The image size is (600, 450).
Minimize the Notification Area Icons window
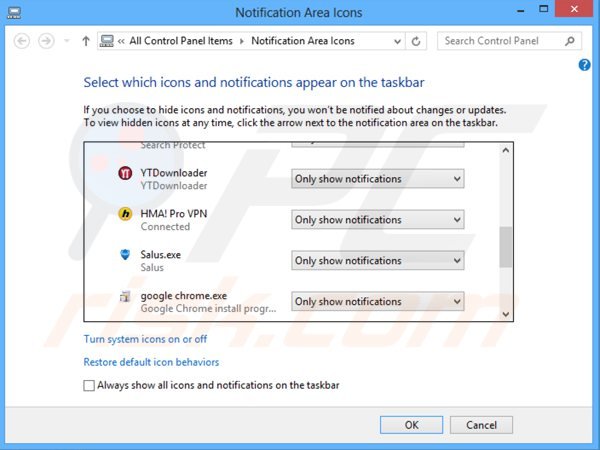520,10
